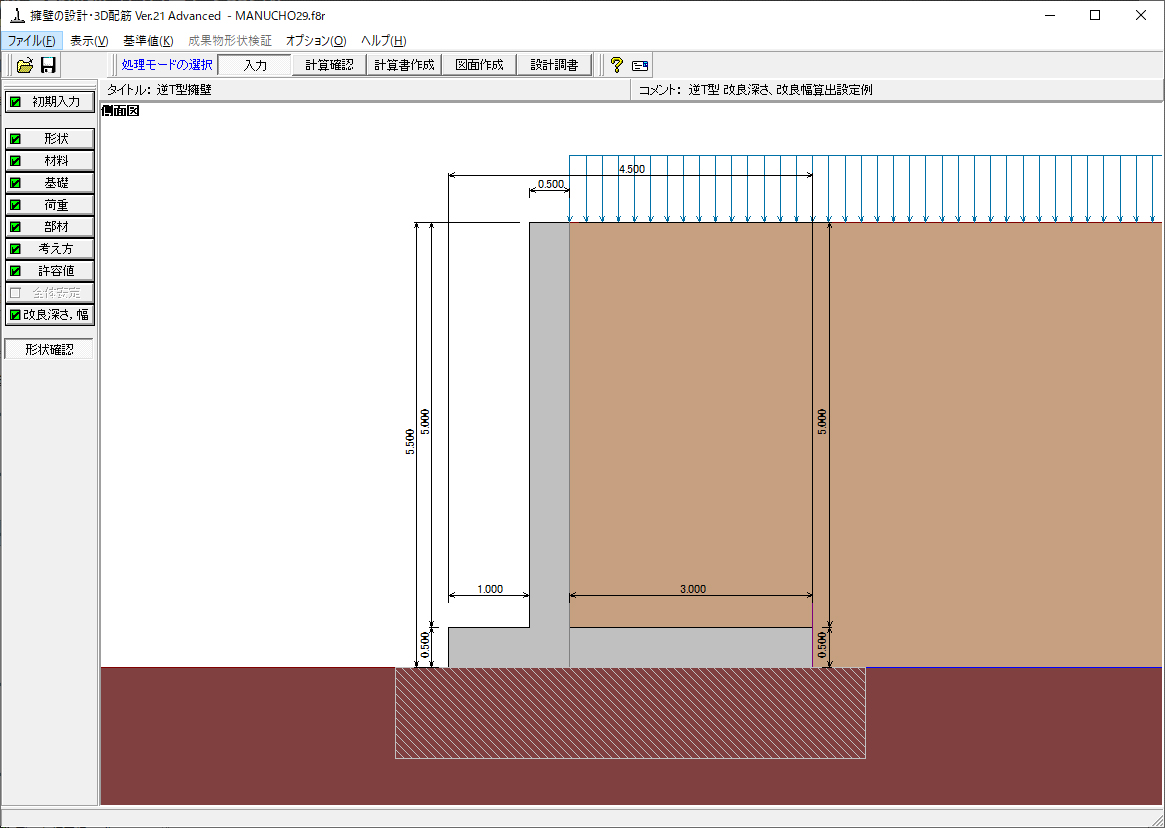Click the save floppy disk icon
This screenshot has width=1165, height=828.
tap(48, 65)
